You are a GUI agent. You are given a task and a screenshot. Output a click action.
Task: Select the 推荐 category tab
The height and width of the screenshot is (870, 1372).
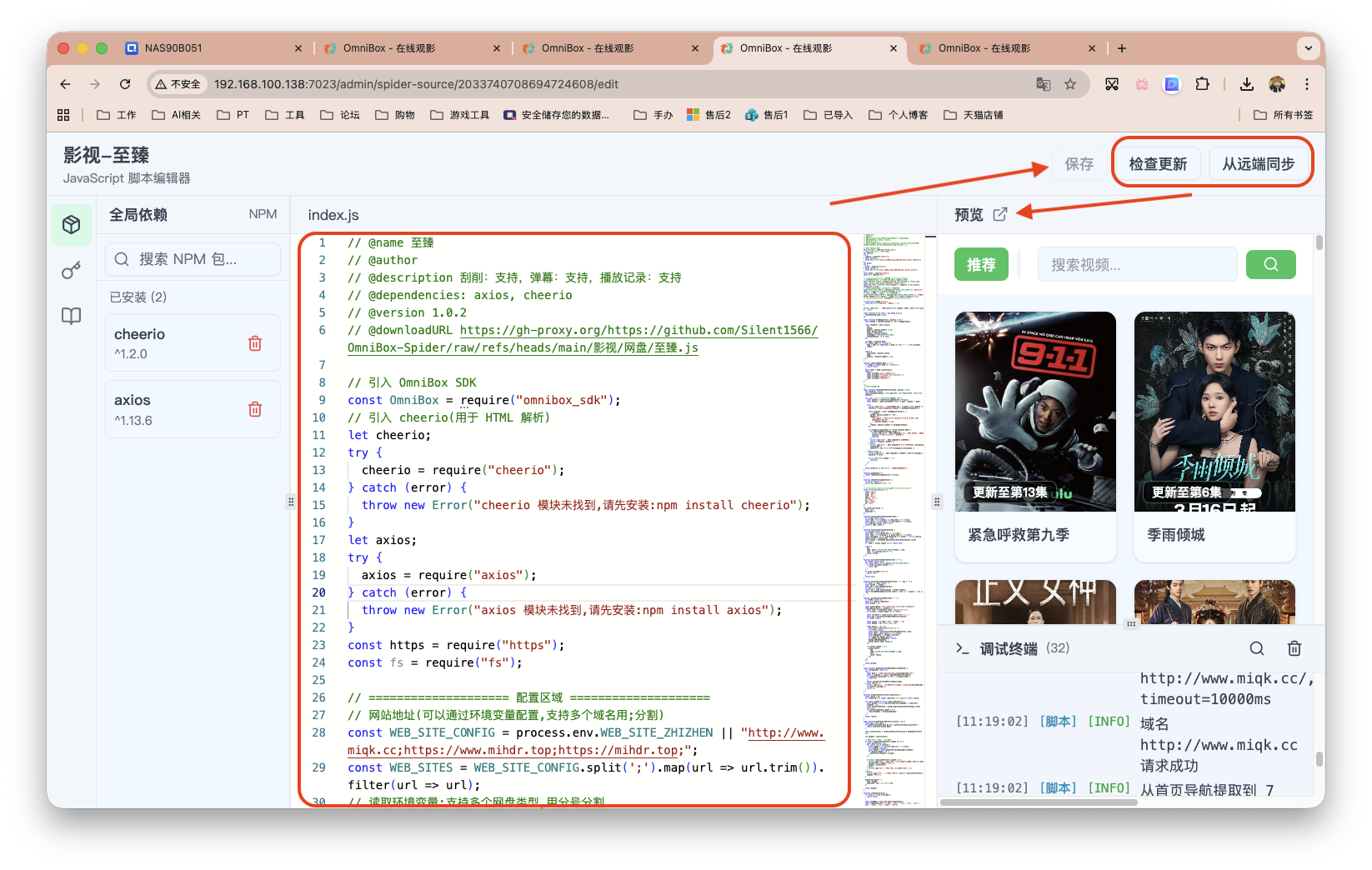981,264
